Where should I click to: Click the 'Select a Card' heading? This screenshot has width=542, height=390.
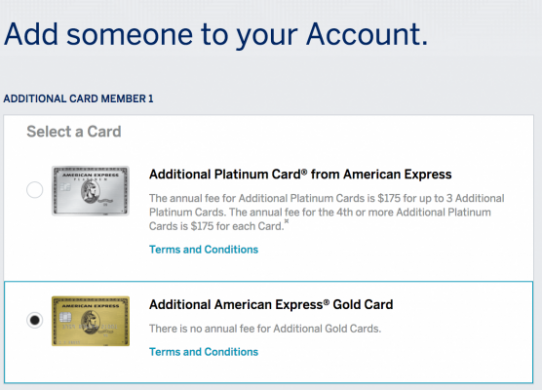coord(74,132)
